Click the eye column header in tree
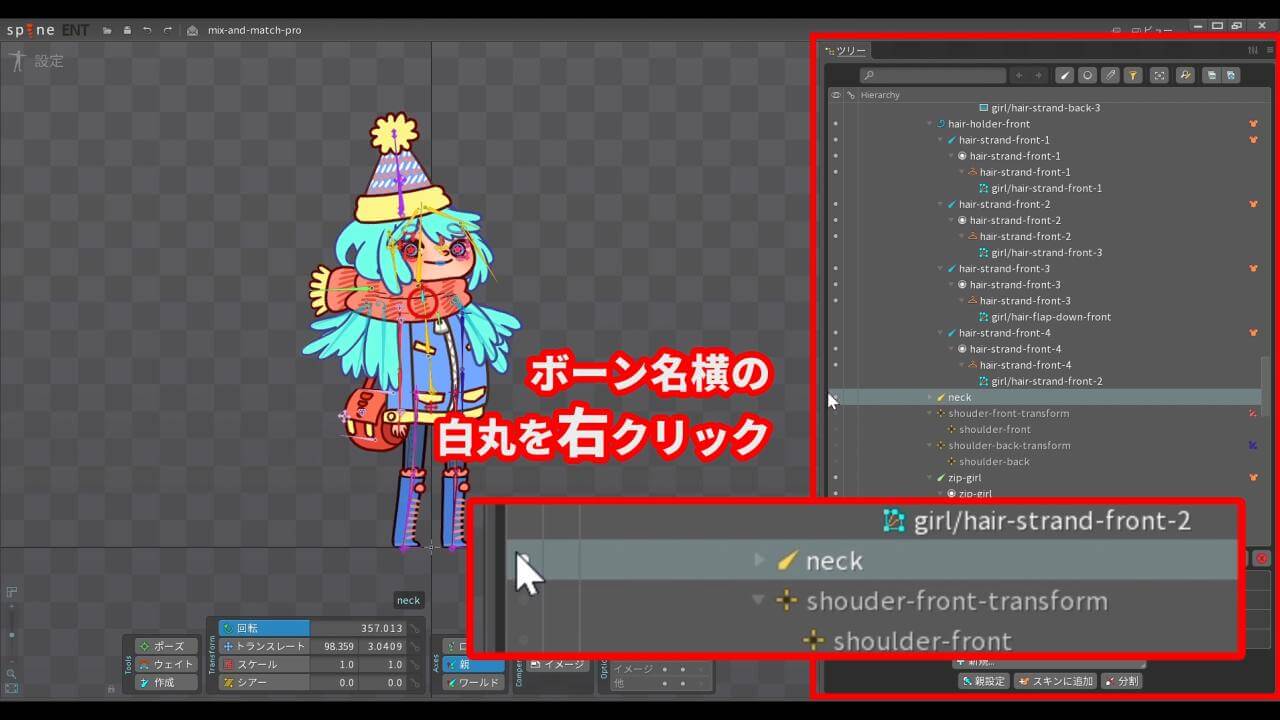 pos(835,95)
